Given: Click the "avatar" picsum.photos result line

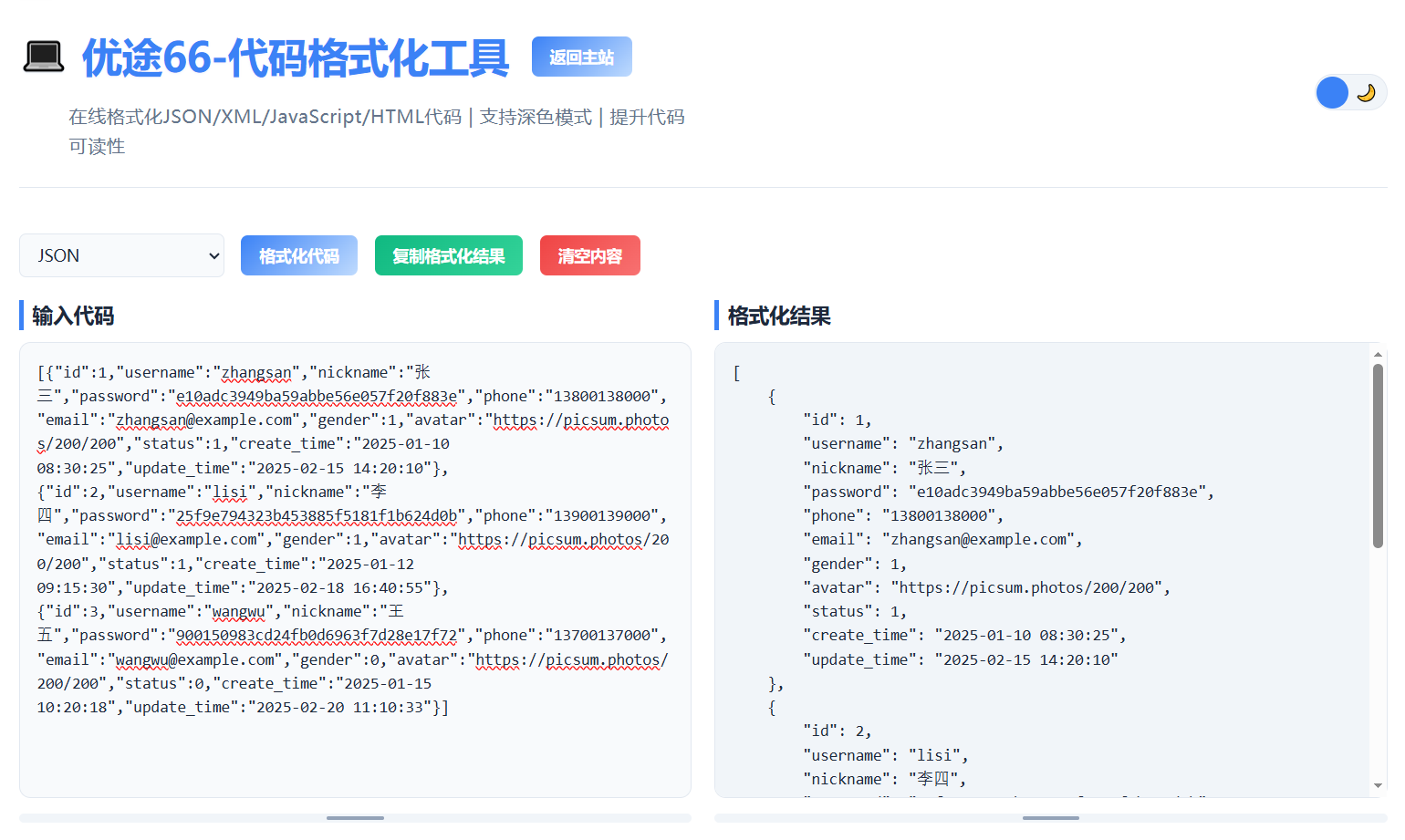Looking at the screenshot, I should coord(986,587).
